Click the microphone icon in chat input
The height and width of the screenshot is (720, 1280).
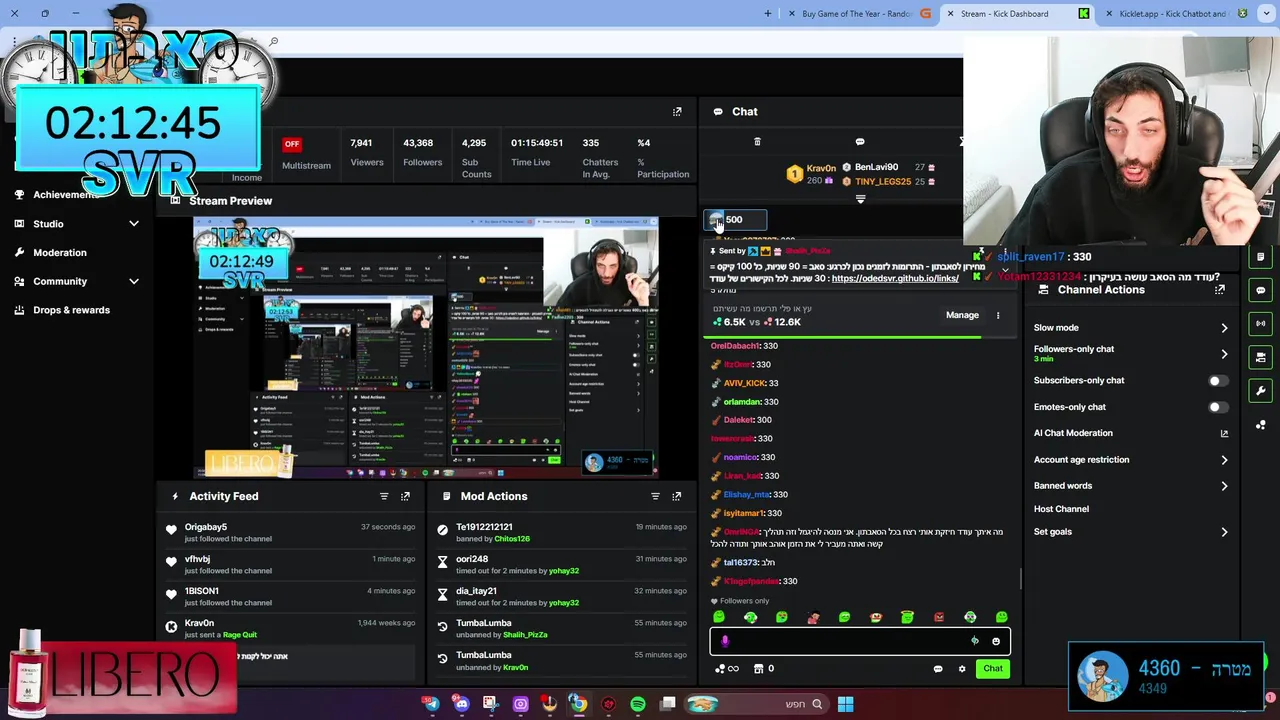point(725,641)
